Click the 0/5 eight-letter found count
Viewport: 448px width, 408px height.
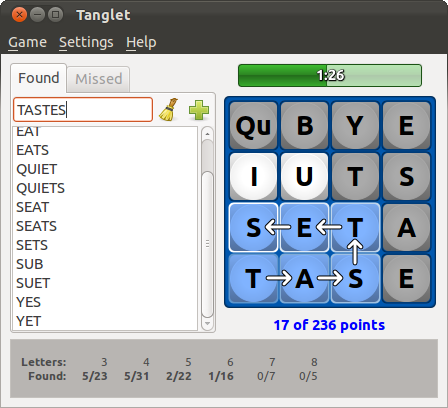(x=308, y=376)
